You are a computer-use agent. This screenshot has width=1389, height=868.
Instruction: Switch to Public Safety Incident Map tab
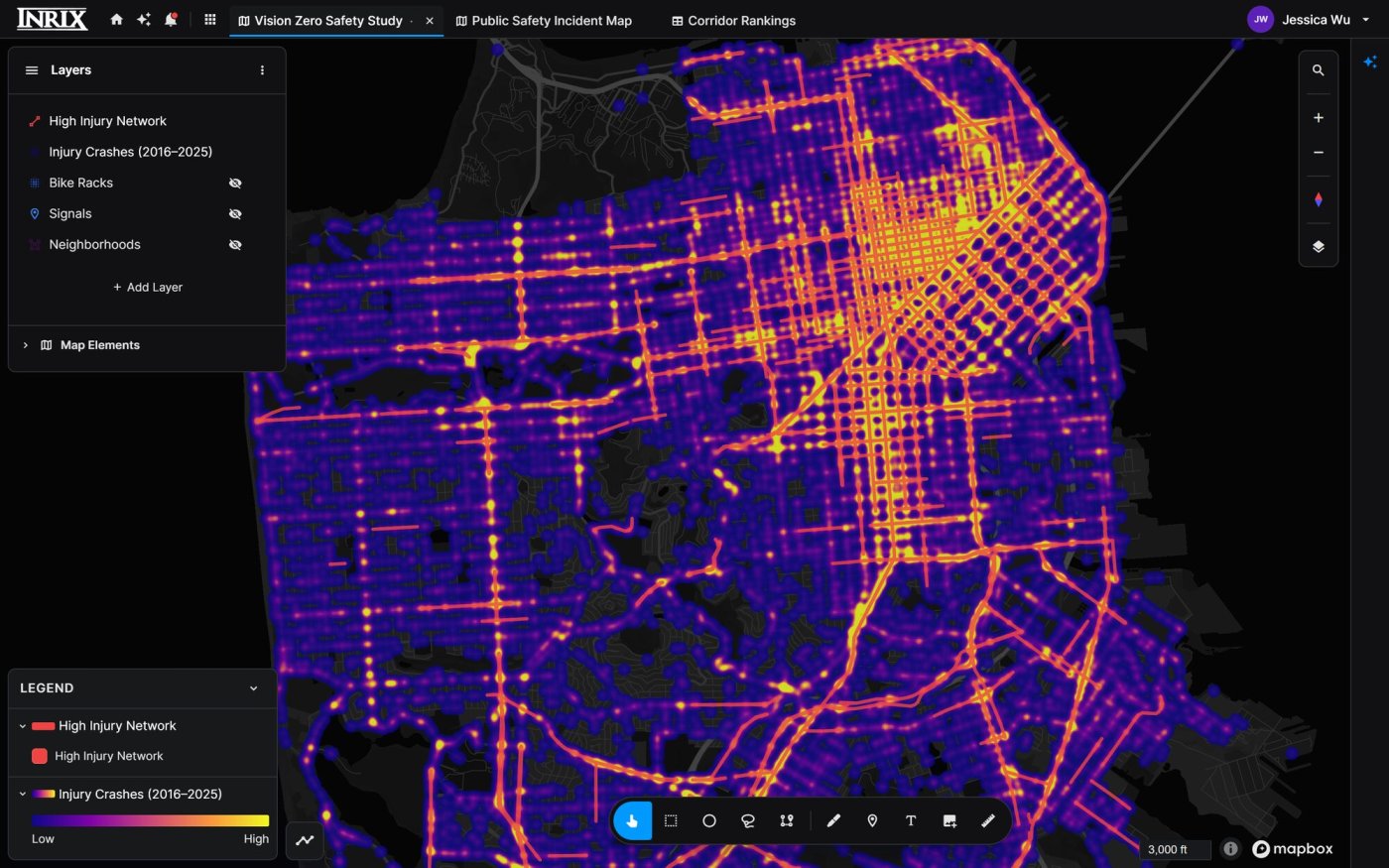pos(544,21)
